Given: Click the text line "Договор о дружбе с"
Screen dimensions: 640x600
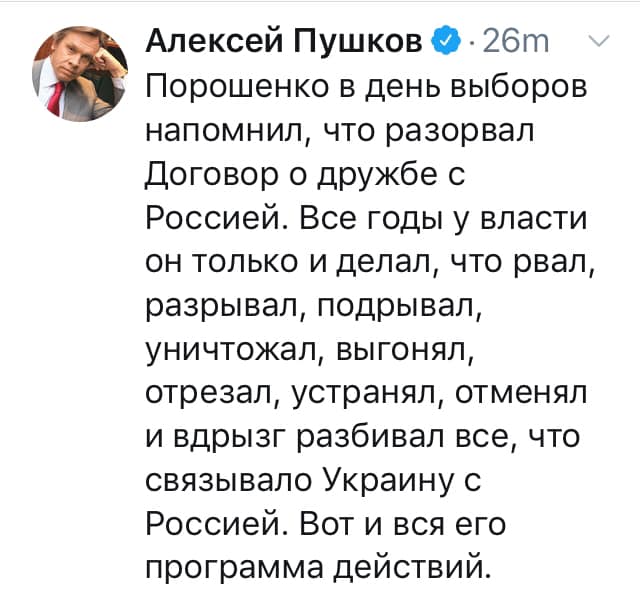Looking at the screenshot, I should [x=305, y=176].
